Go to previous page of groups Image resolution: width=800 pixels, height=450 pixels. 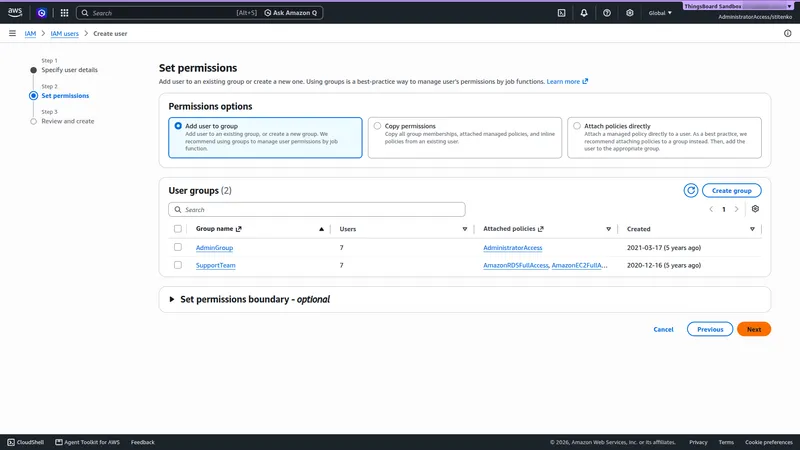pos(711,209)
